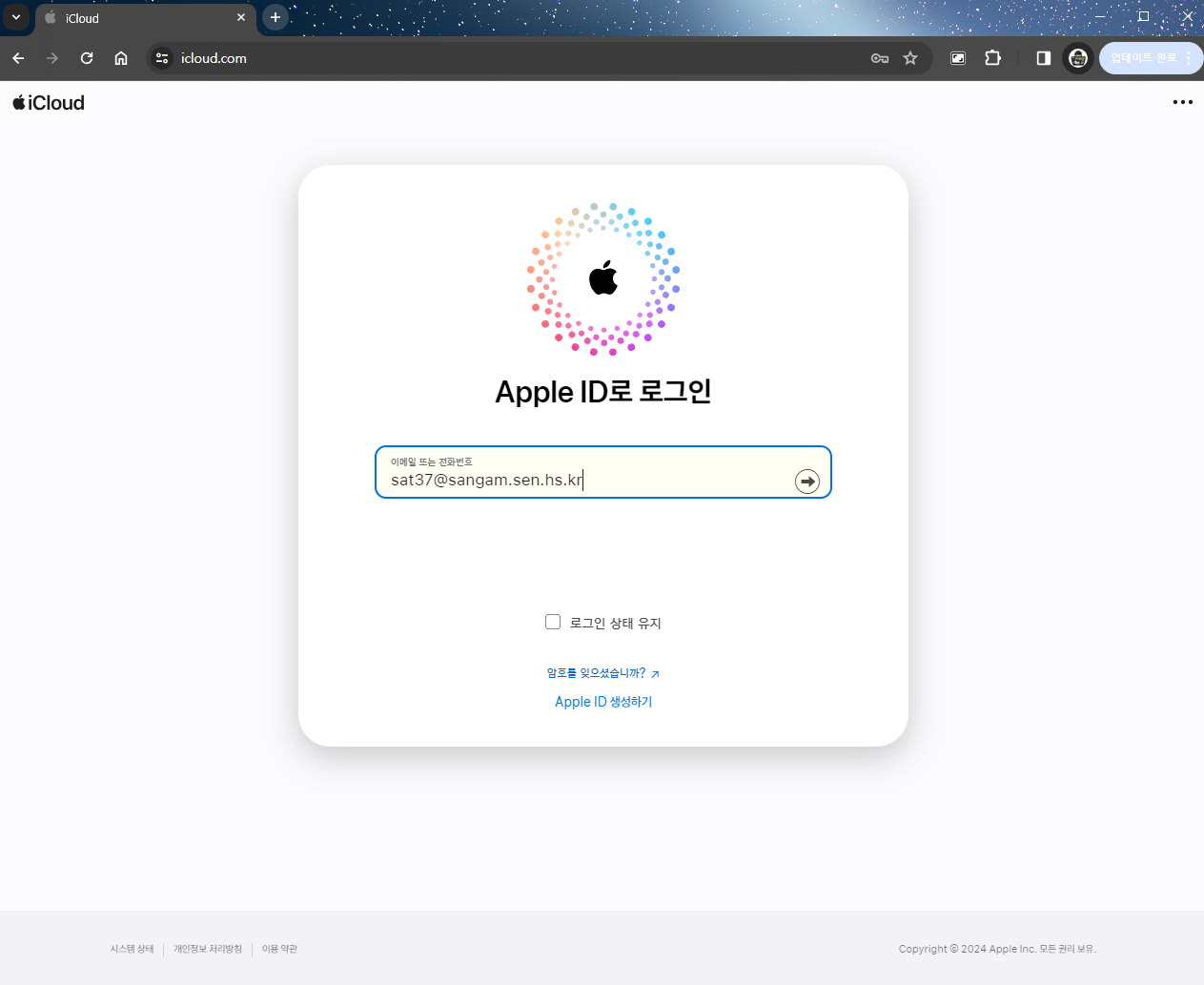Click the Apple logo in the dotted ring
This screenshot has height=985, width=1204.
603,277
